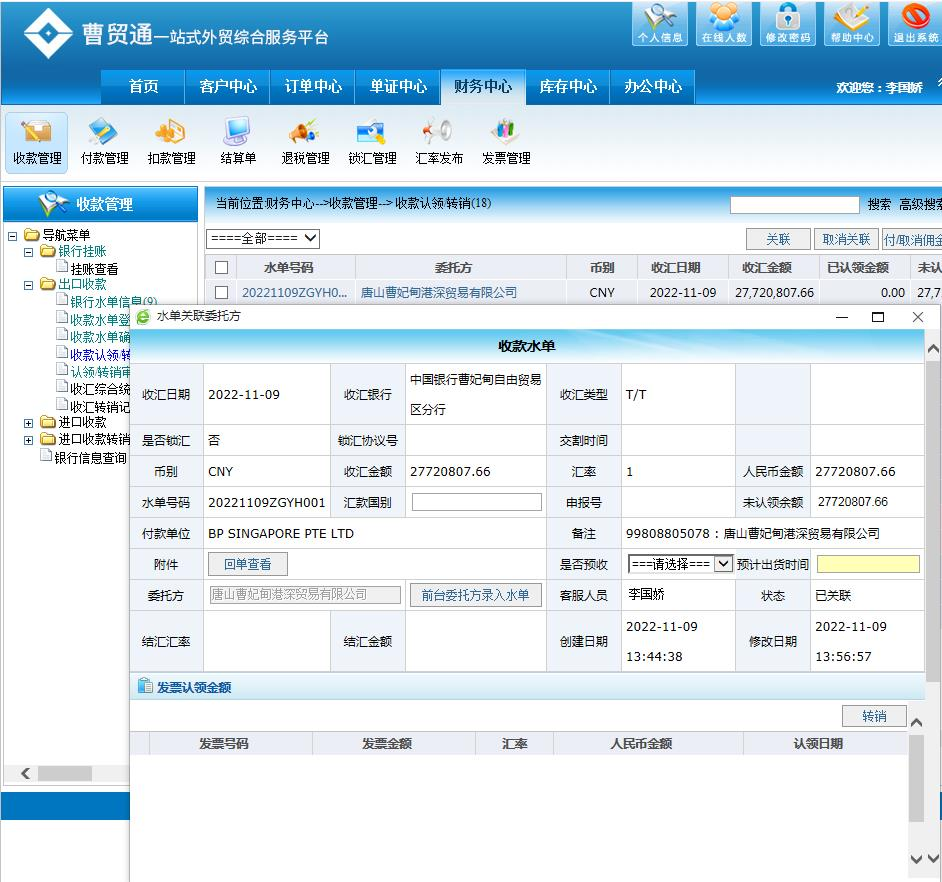Select the 付款管理 toolbar icon
Screen dimensions: 942x882
pyautogui.click(x=105, y=142)
